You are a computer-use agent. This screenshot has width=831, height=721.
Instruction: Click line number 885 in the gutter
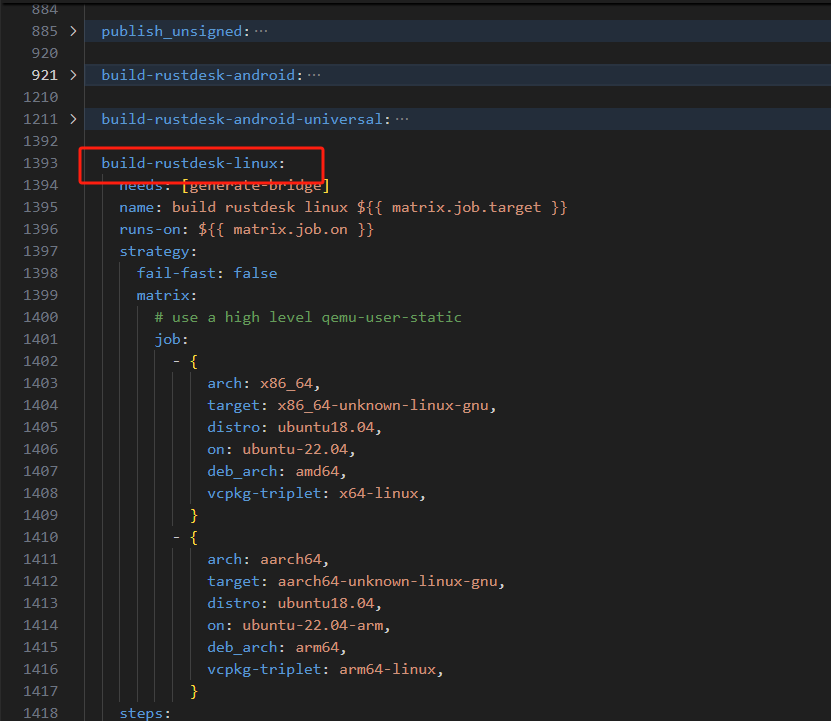[45, 31]
